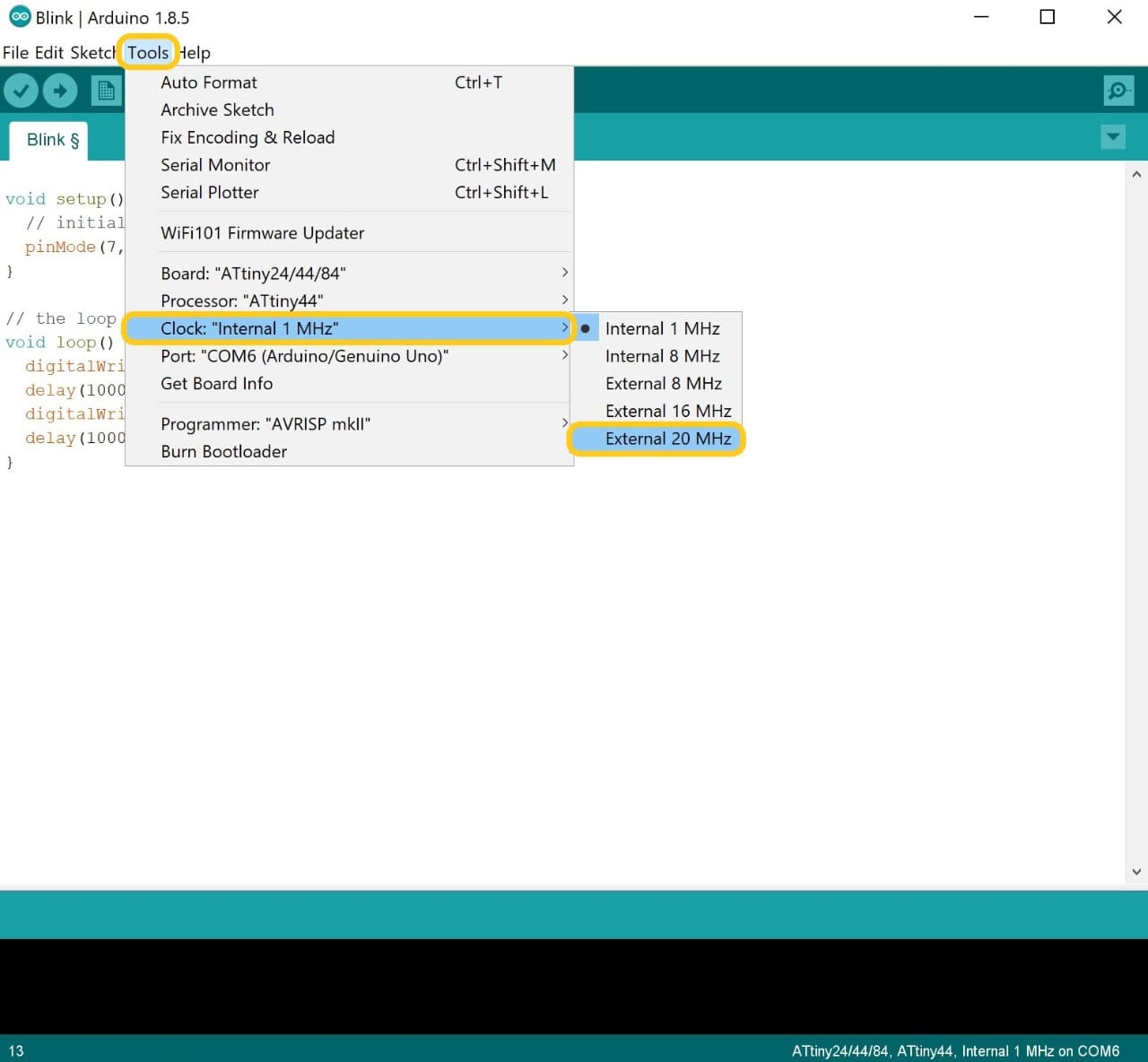The image size is (1148, 1062).
Task: Click the New sketch document icon
Action: click(106, 91)
